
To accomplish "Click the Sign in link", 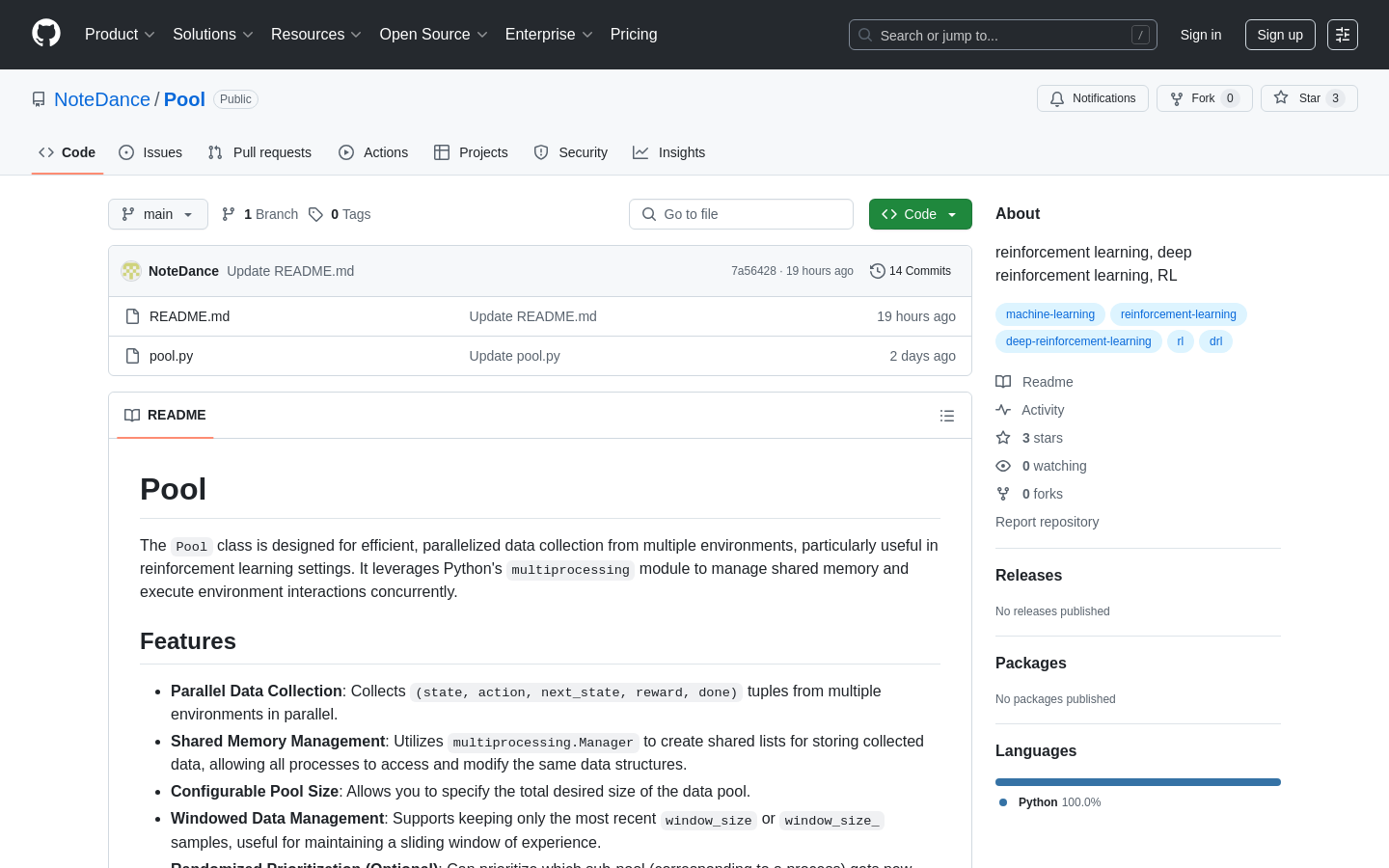I will (1201, 35).
